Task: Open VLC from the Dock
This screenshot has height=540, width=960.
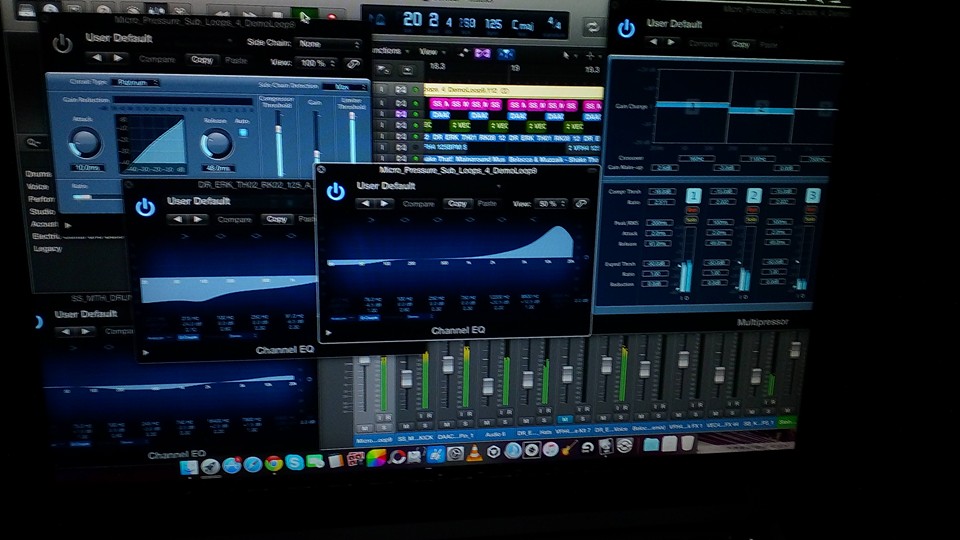Action: click(474, 454)
